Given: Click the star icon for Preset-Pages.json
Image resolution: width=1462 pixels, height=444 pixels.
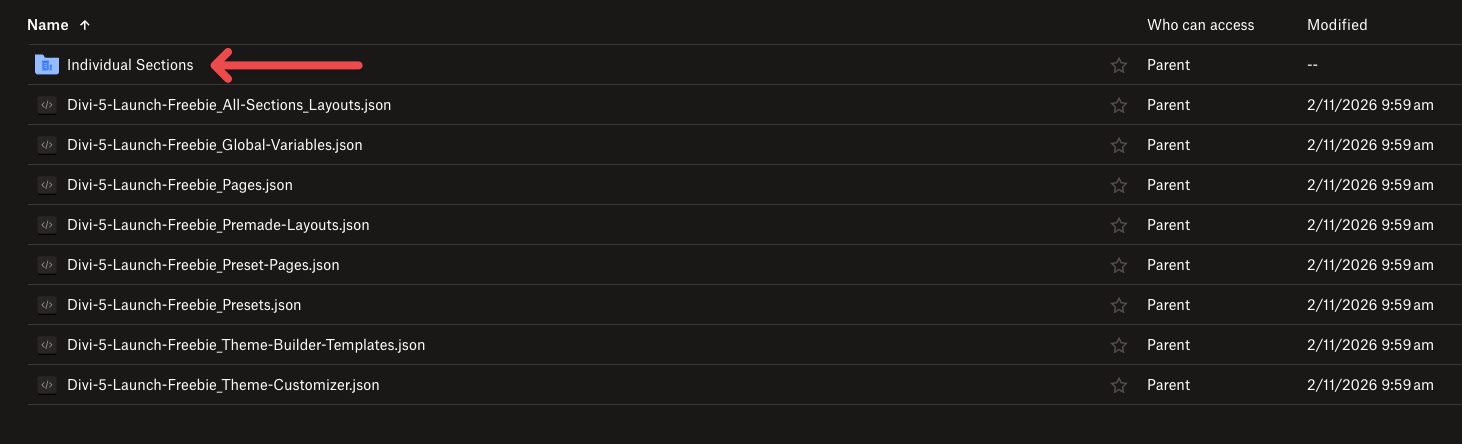Looking at the screenshot, I should click(1119, 265).
